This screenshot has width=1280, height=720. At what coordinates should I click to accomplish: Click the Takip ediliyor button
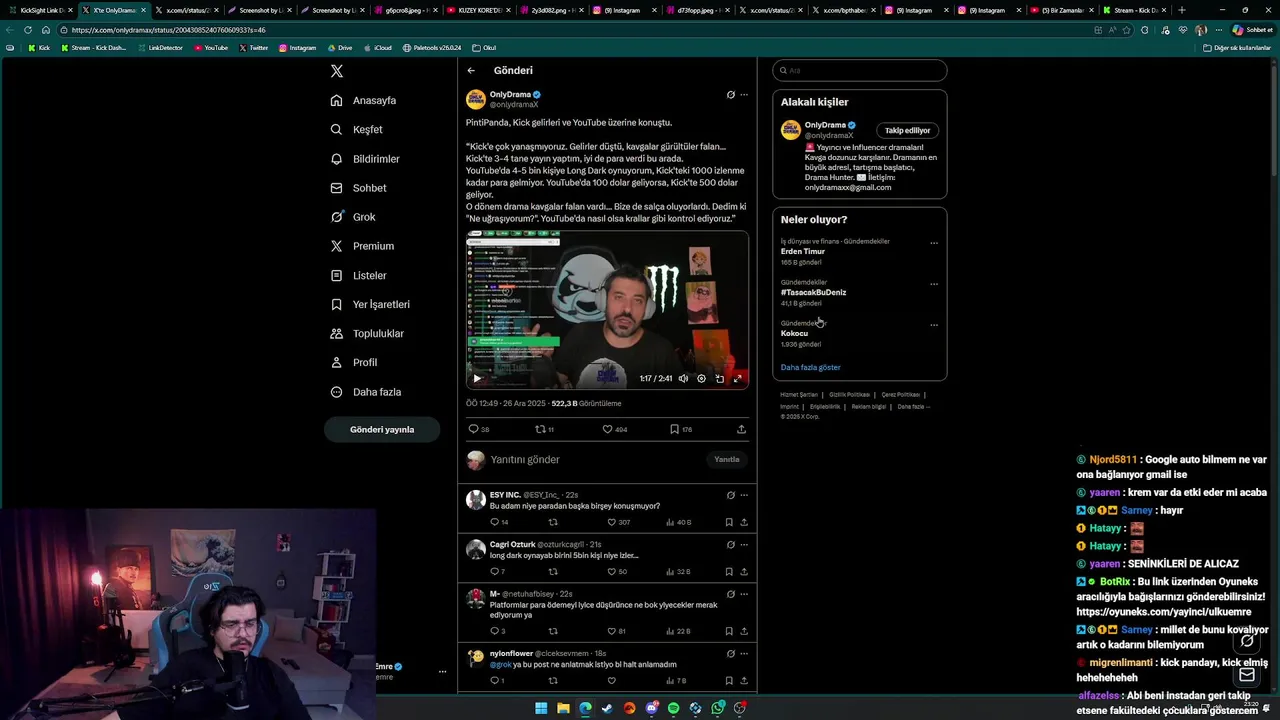click(x=907, y=131)
